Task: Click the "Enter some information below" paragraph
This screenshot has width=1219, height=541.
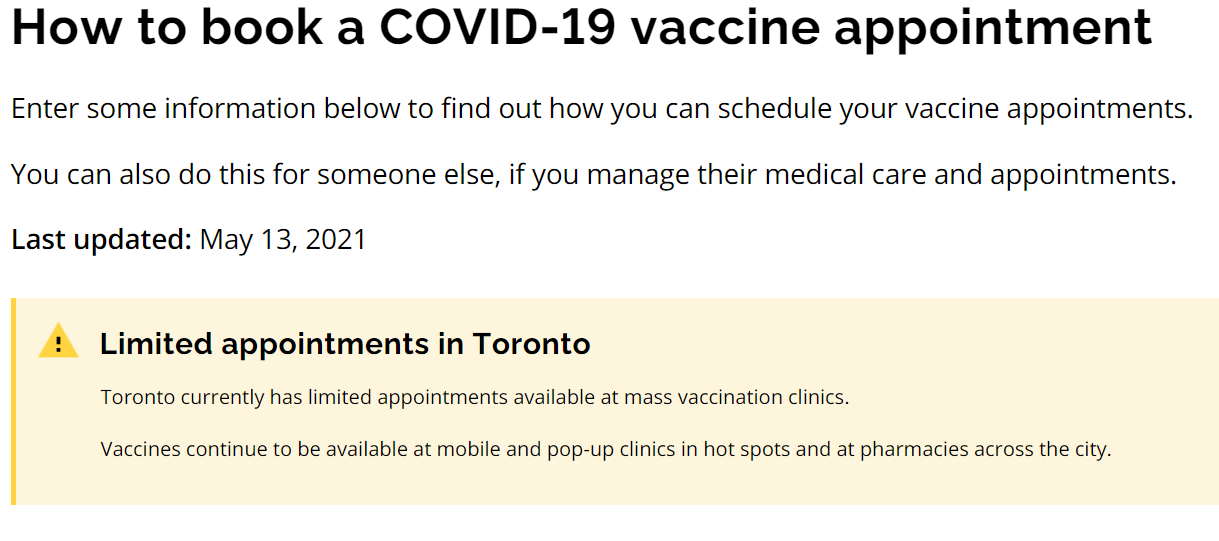Action: 602,108
